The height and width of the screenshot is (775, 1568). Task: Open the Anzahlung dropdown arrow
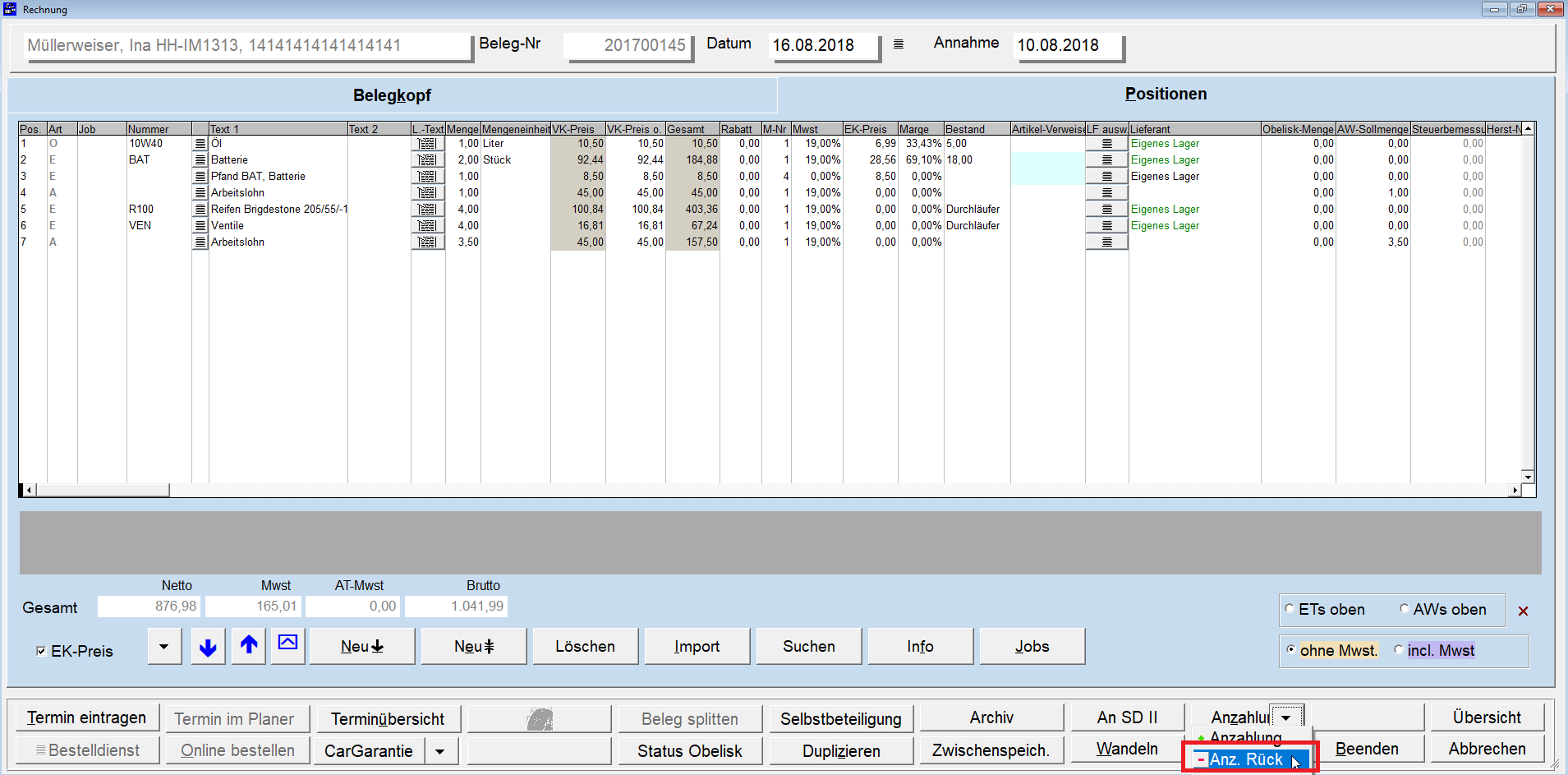[x=1286, y=717]
